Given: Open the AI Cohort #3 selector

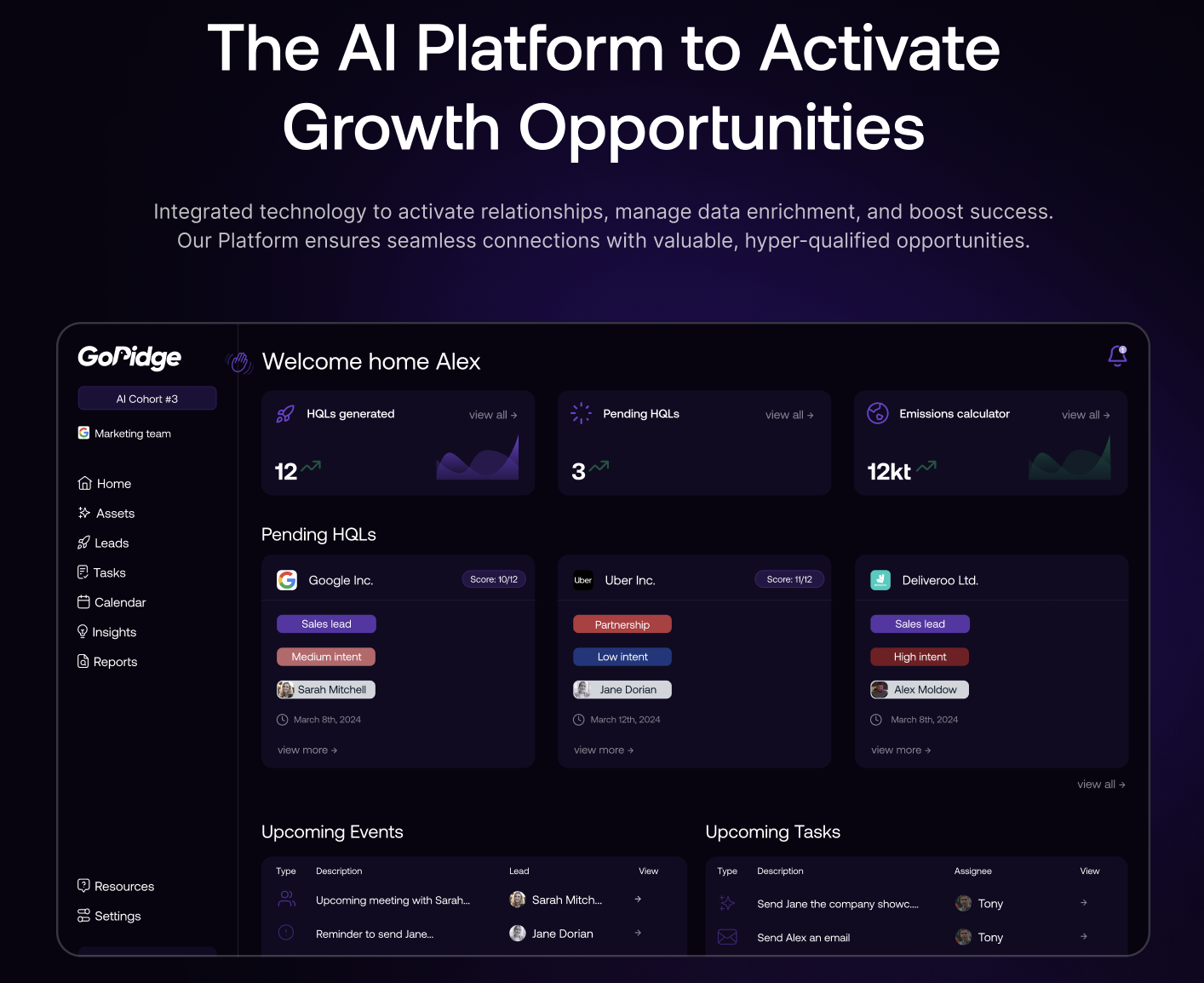Looking at the screenshot, I should click(147, 399).
